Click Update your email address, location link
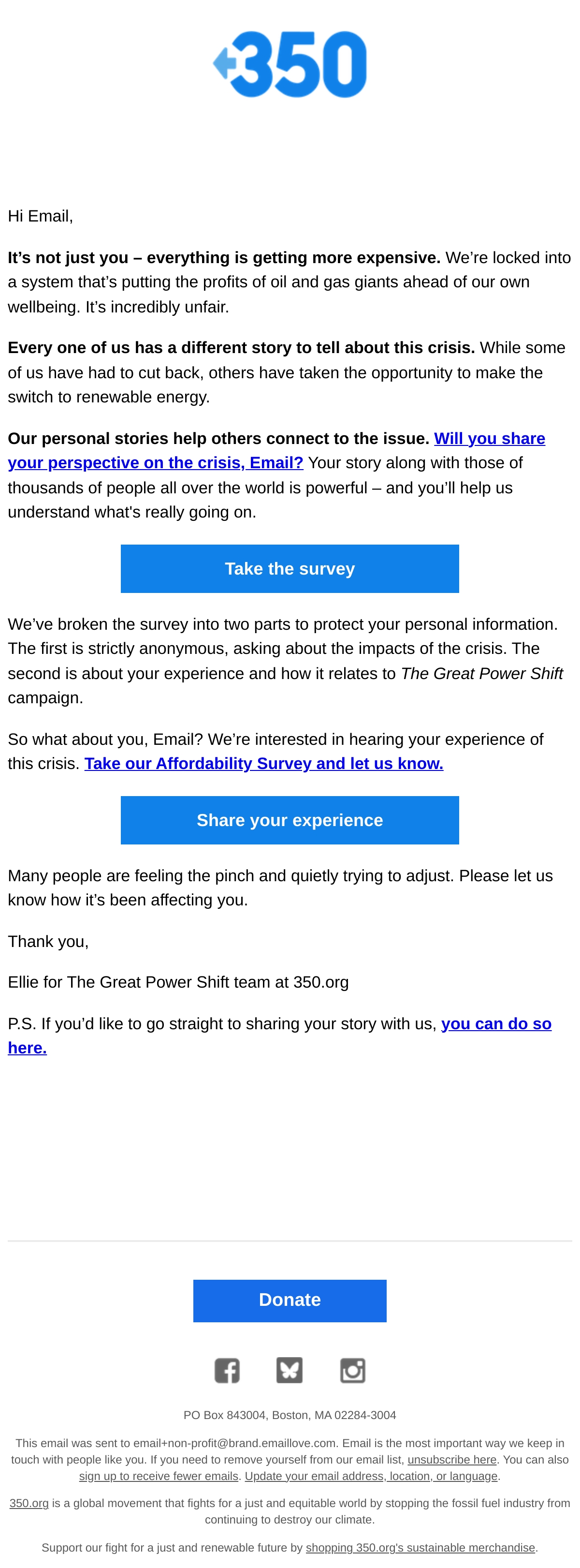Image resolution: width=580 pixels, height=1568 pixels. [x=371, y=1476]
